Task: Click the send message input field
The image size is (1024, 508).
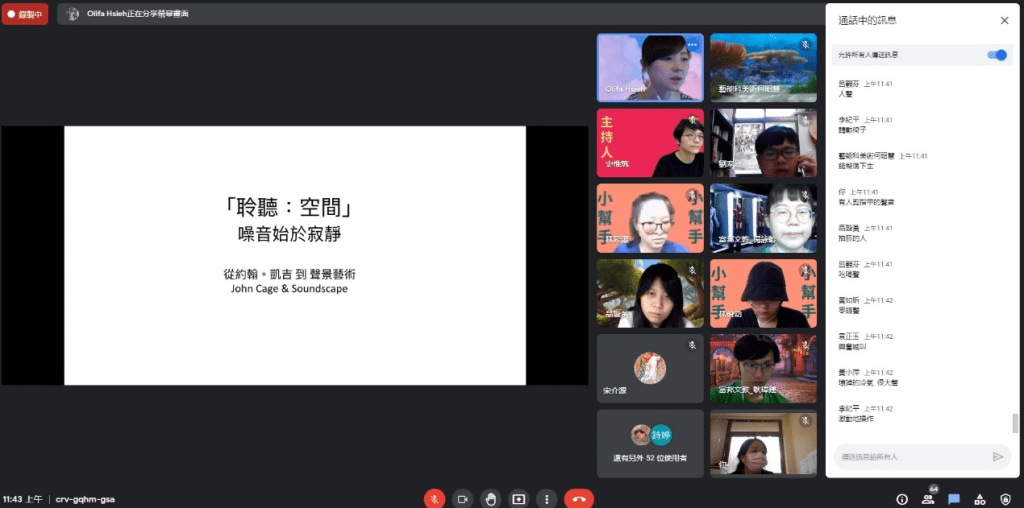Action: click(908, 456)
